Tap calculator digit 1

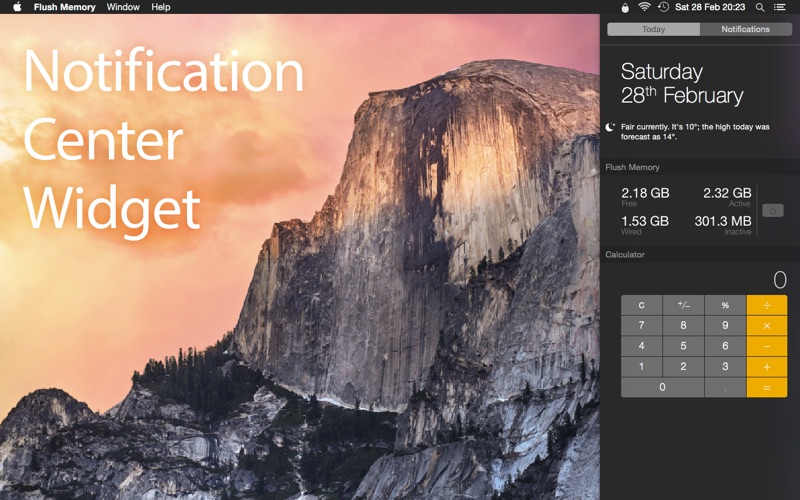click(x=641, y=367)
